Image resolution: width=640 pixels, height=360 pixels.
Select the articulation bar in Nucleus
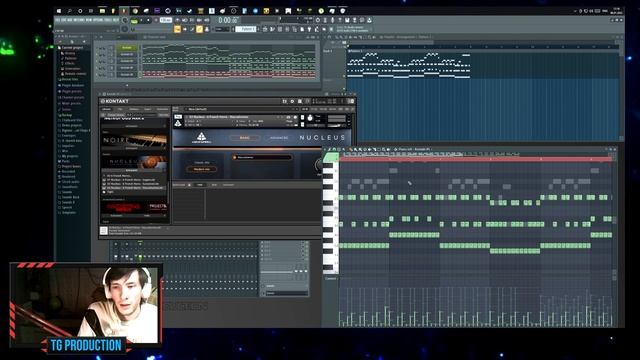click(x=262, y=157)
